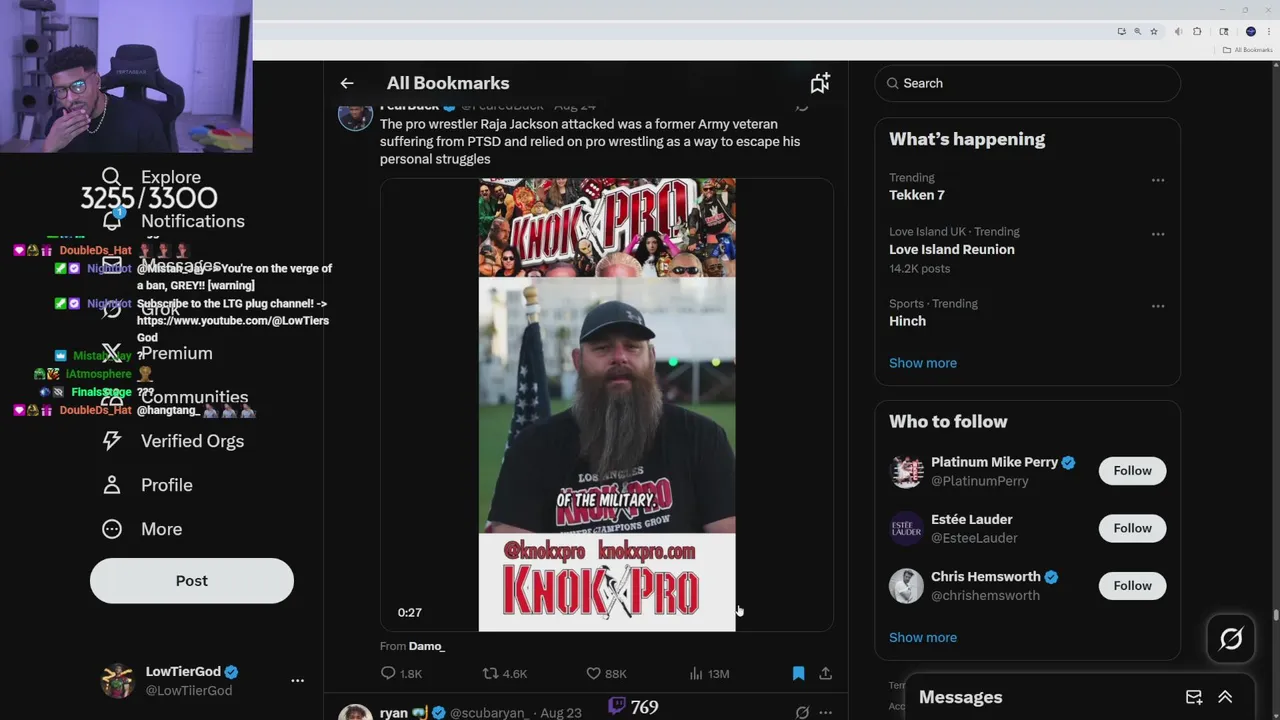Click the white Post button
The width and height of the screenshot is (1280, 720).
point(192,581)
